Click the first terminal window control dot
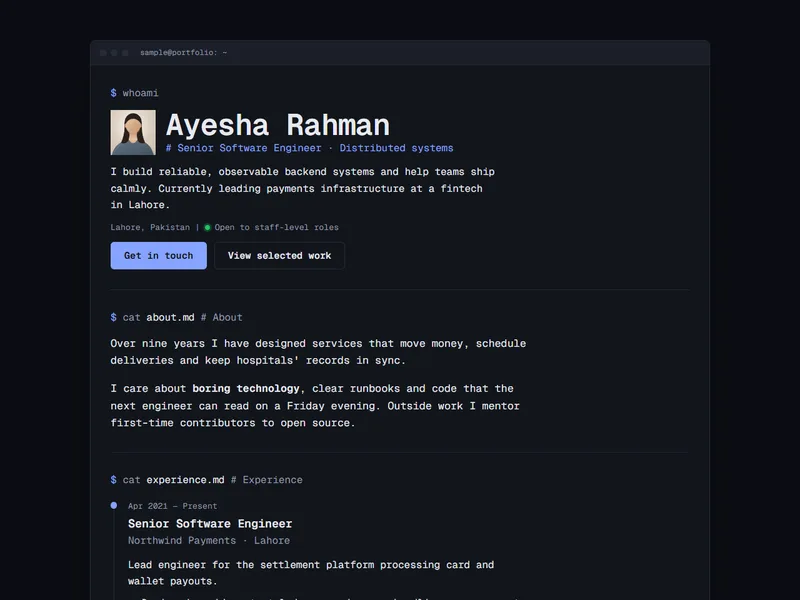The height and width of the screenshot is (600, 800). tap(103, 53)
